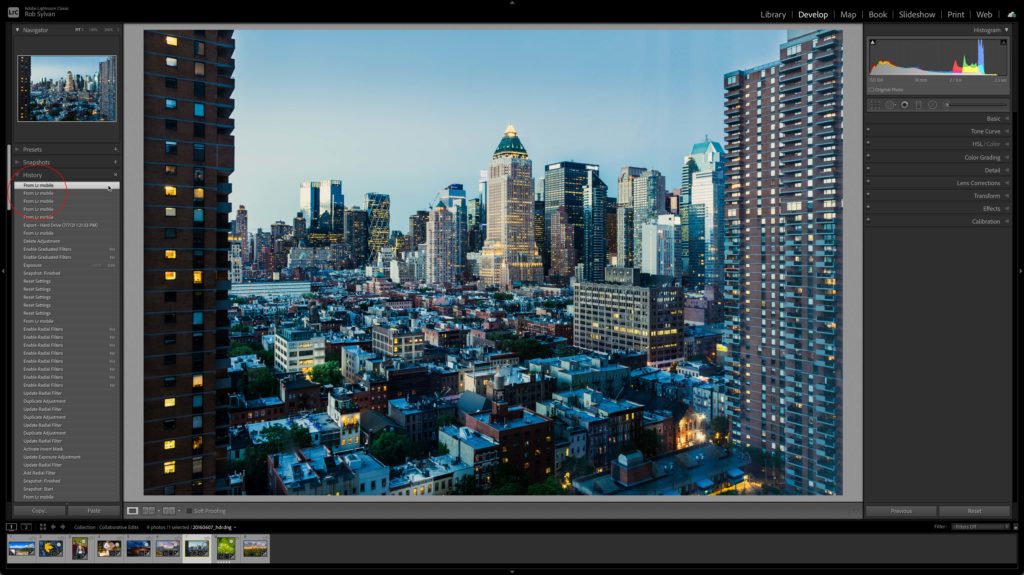This screenshot has height=575, width=1024.
Task: Toggle Tone Curve panel on/off switch
Action: [868, 131]
